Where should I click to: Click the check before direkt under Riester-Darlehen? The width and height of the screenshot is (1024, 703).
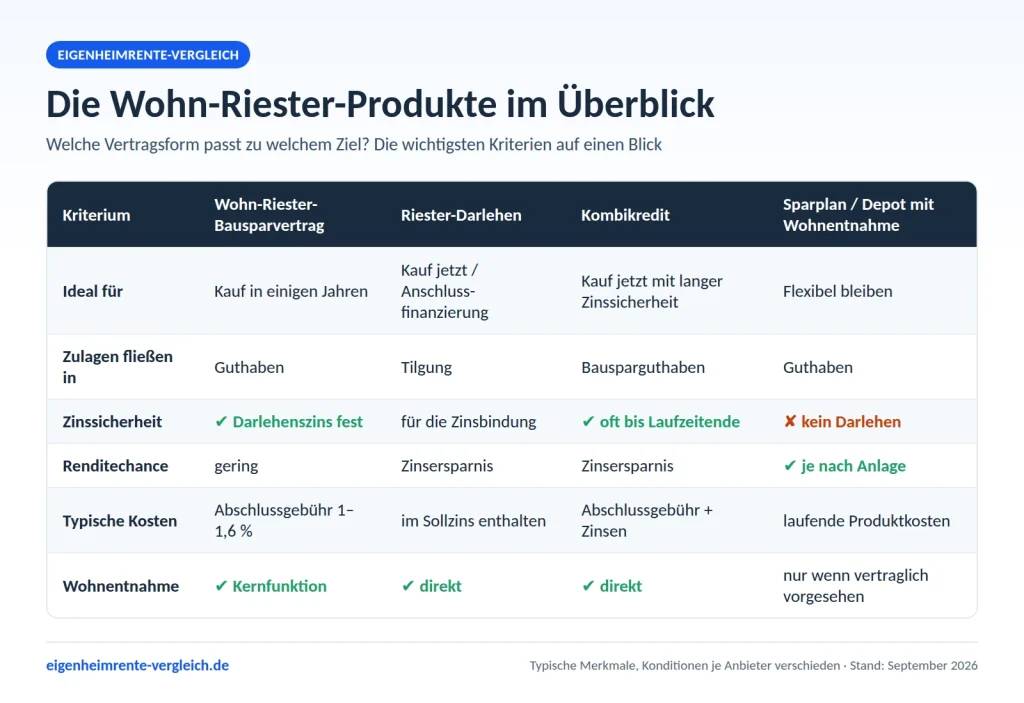coord(408,586)
